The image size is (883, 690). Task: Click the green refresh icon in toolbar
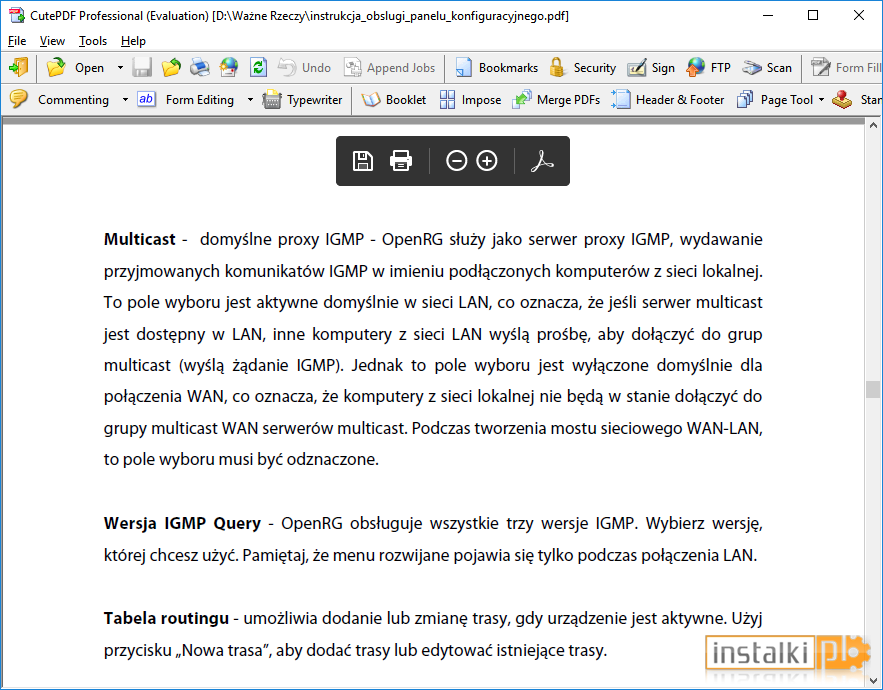258,68
